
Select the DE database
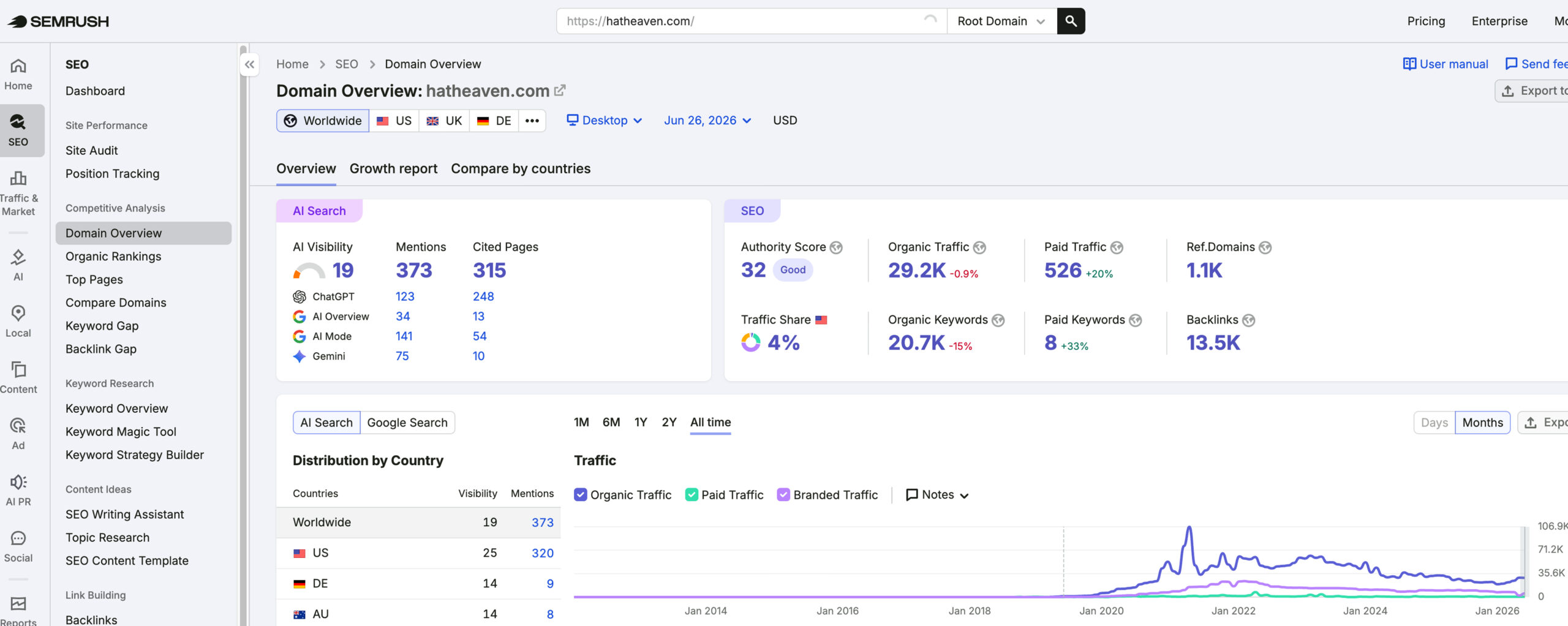coord(494,121)
